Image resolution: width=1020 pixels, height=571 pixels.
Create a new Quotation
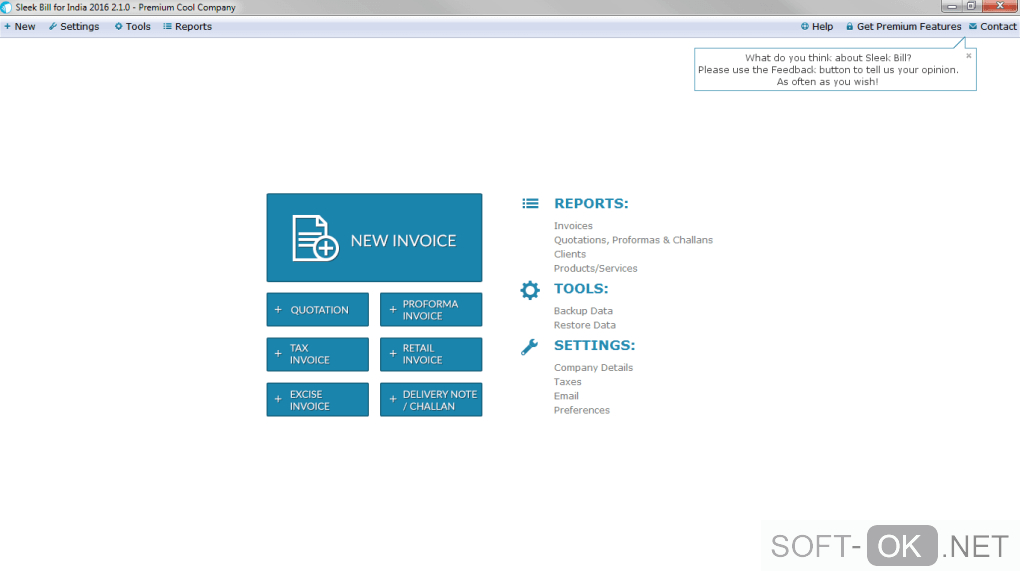coord(317,310)
